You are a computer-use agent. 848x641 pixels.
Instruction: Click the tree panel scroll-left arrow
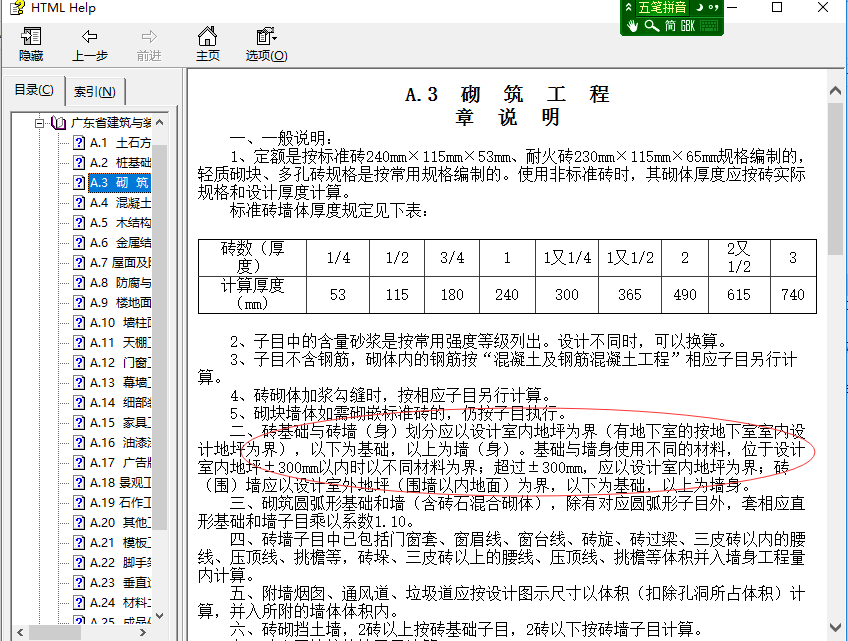[x=21, y=632]
